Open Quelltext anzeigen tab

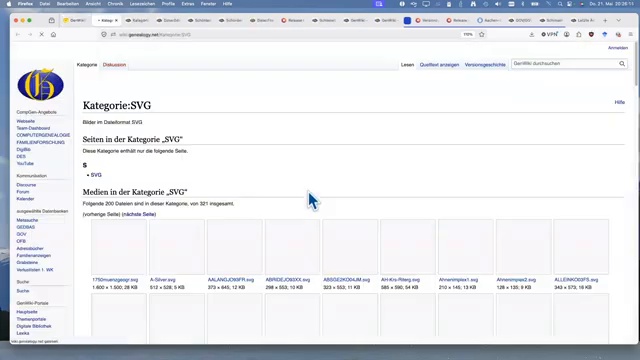point(439,65)
